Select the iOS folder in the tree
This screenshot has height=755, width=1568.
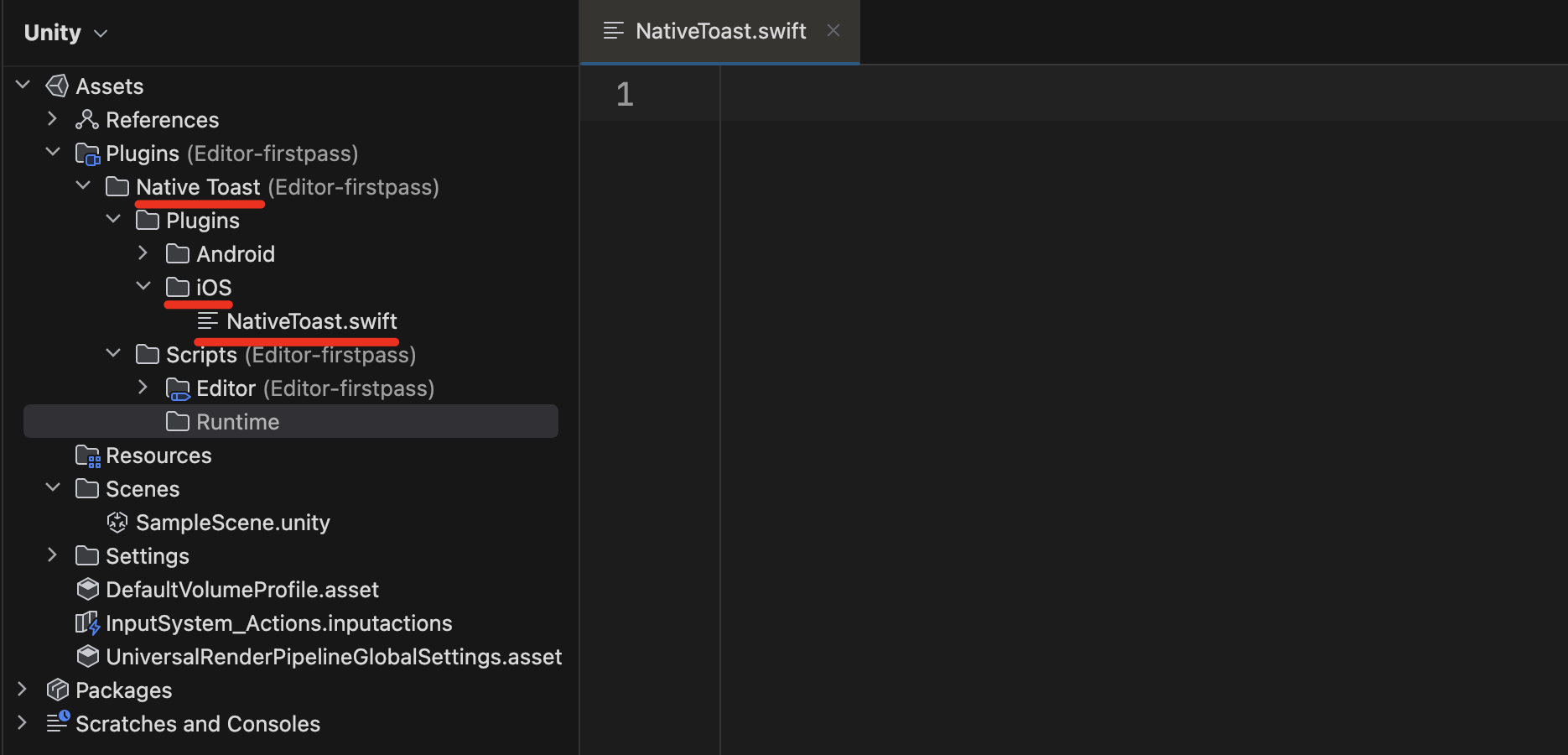[214, 288]
